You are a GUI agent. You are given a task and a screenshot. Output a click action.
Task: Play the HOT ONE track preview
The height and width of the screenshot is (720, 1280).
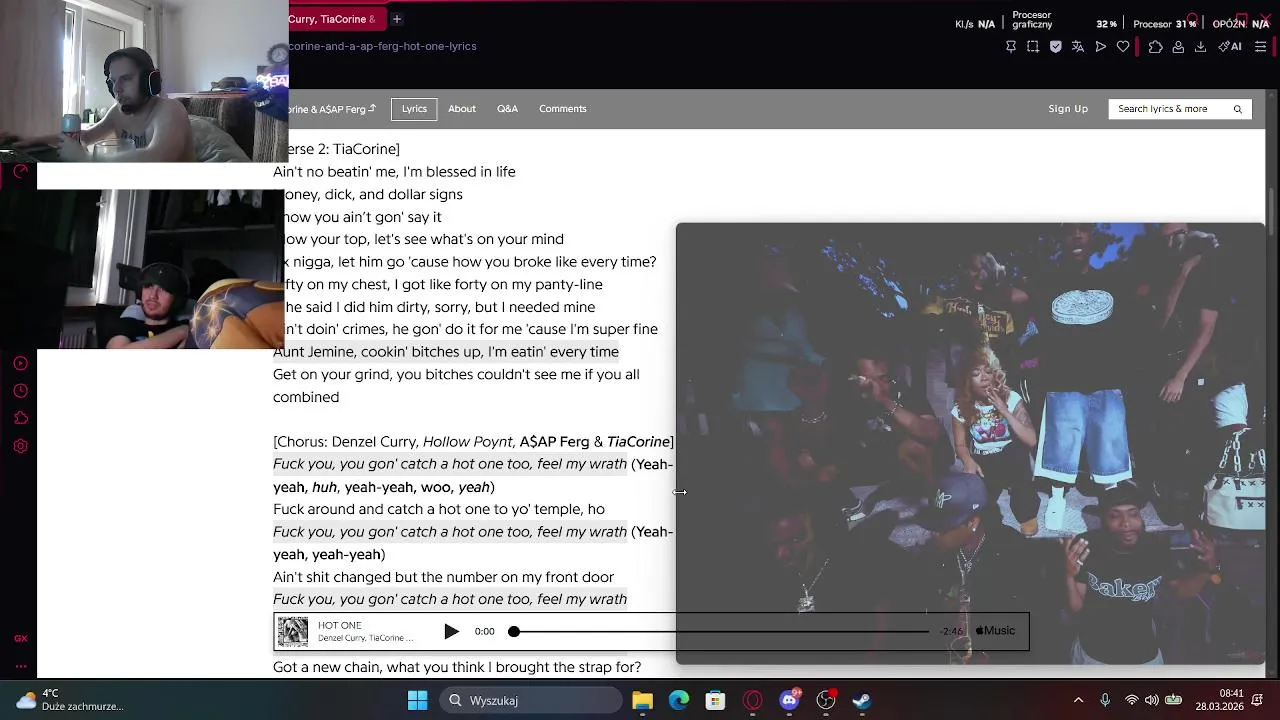click(451, 631)
